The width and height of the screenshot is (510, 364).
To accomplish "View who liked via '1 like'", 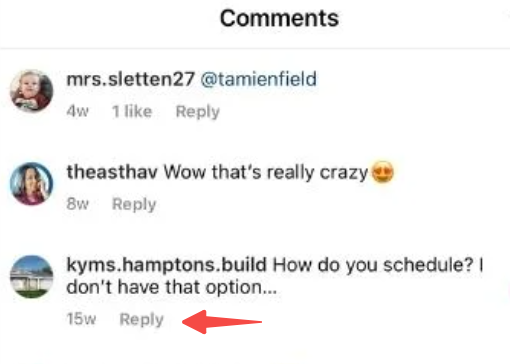I will pos(132,111).
